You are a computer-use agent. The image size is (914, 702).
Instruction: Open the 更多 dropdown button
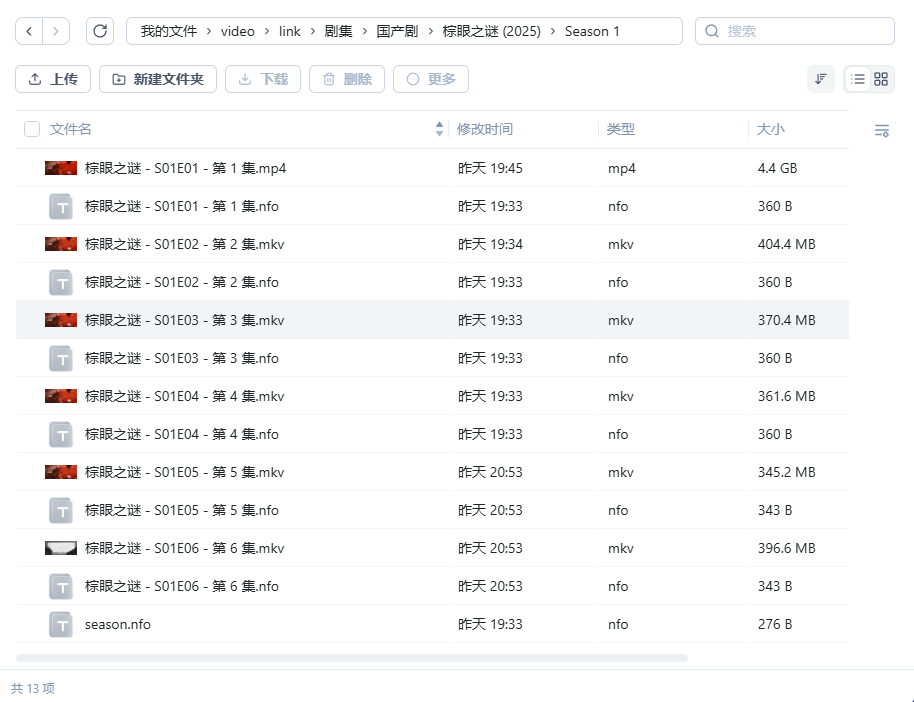pos(431,79)
